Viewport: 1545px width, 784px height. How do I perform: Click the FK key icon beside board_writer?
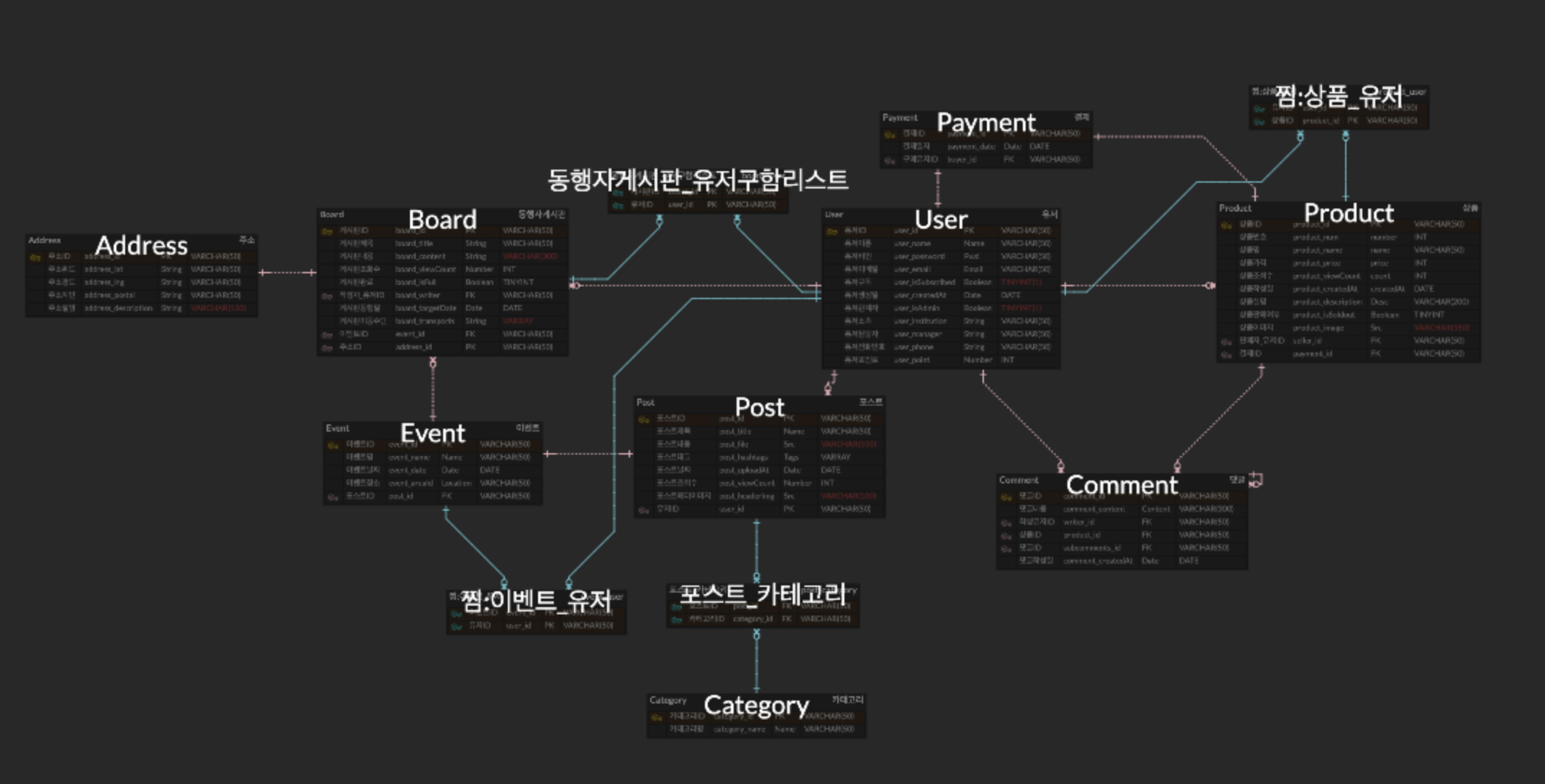(x=327, y=295)
